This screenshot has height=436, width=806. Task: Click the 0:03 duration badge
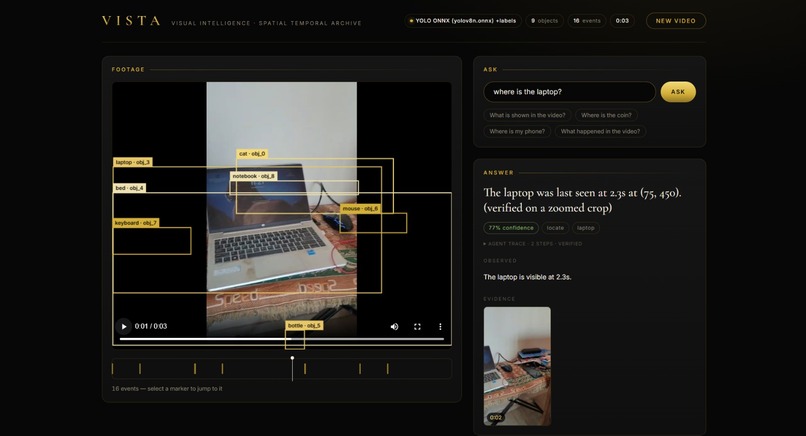[x=622, y=21]
